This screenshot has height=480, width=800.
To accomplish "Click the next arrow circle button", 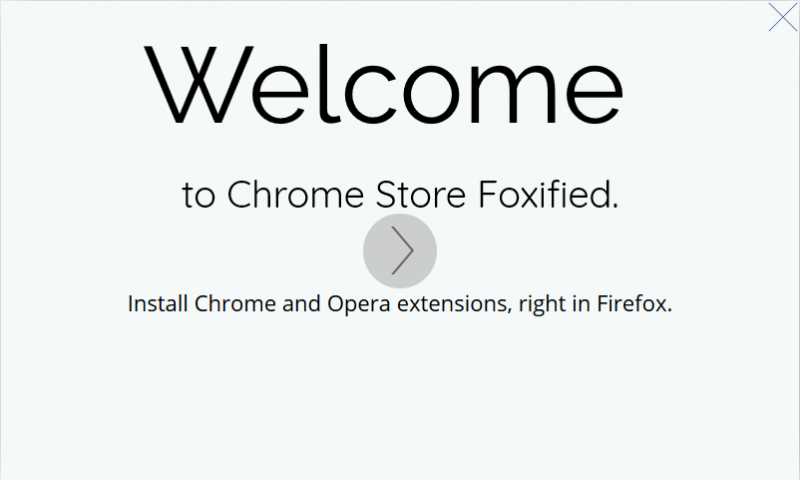I will [400, 251].
